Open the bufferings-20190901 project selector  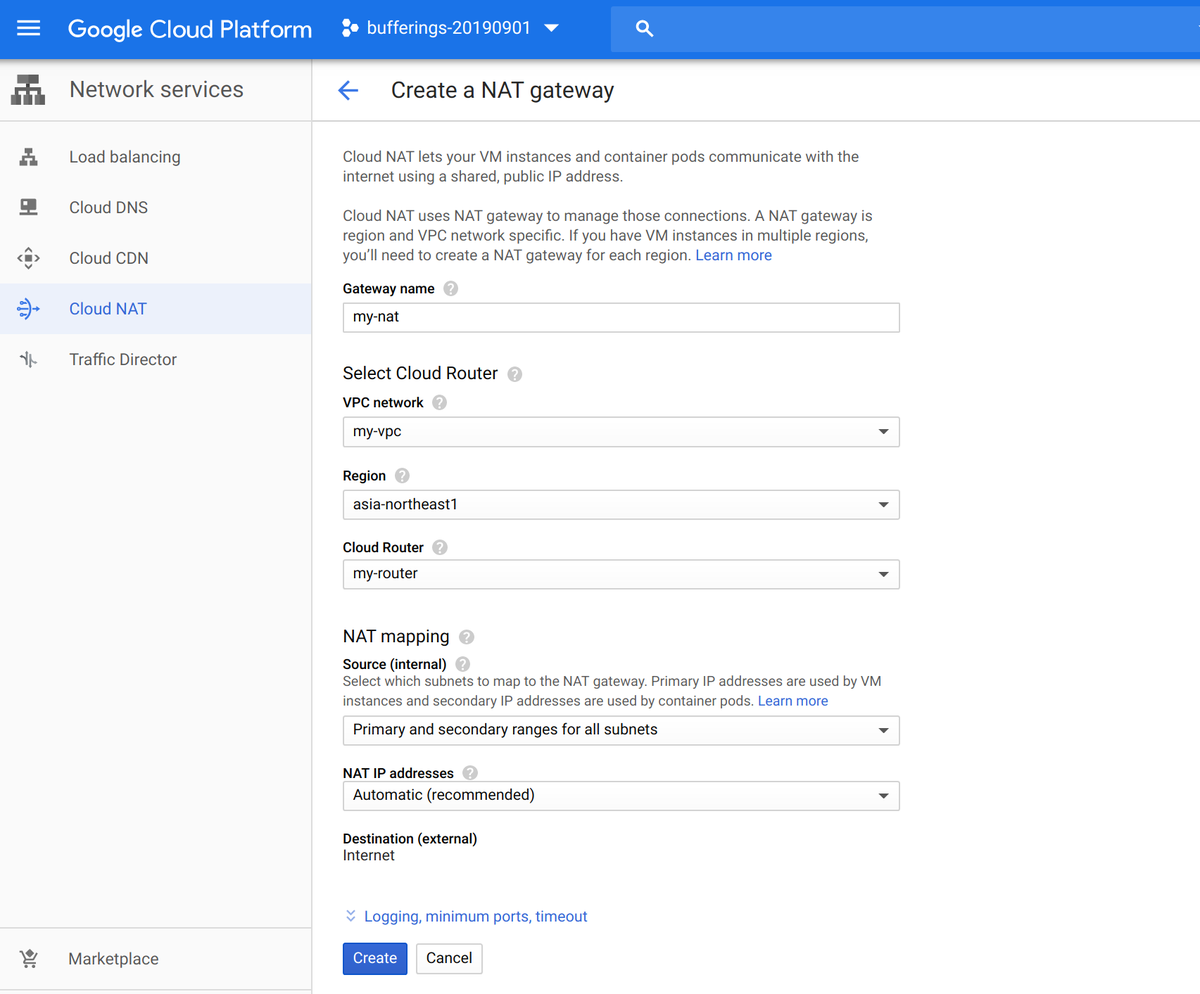pos(450,29)
